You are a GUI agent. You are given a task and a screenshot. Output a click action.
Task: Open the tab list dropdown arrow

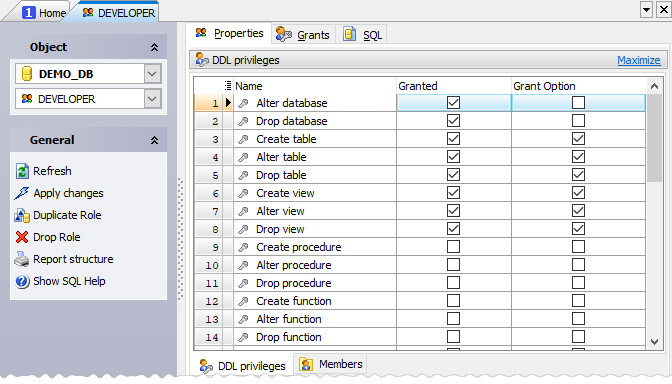click(x=646, y=9)
